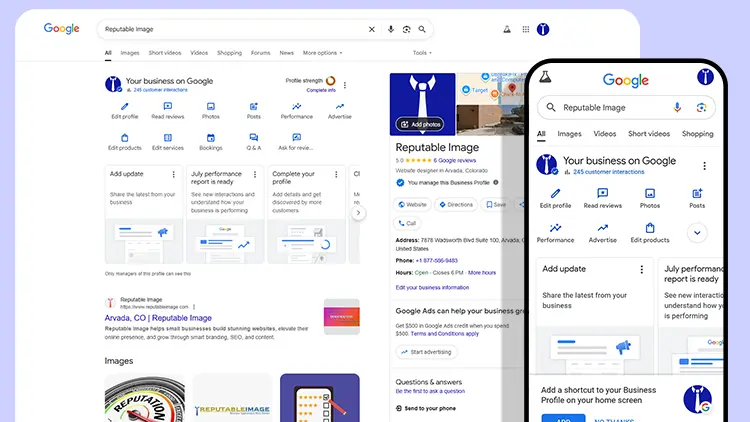Open the Google apps grid

pos(526,29)
